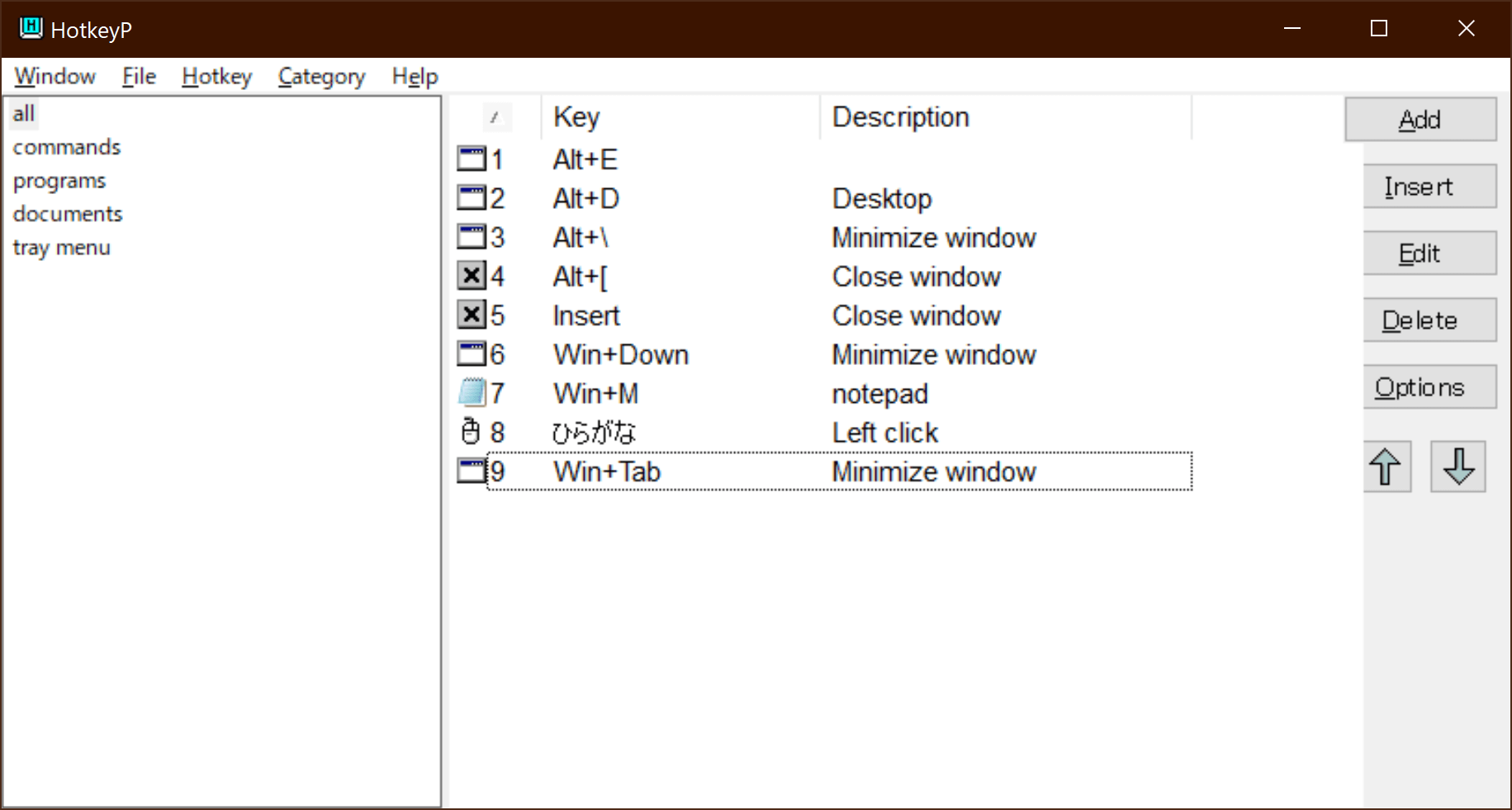Click 'Minimize window' description in Alt+\ row
Viewport: 1512px width, 810px height.
[x=934, y=237]
